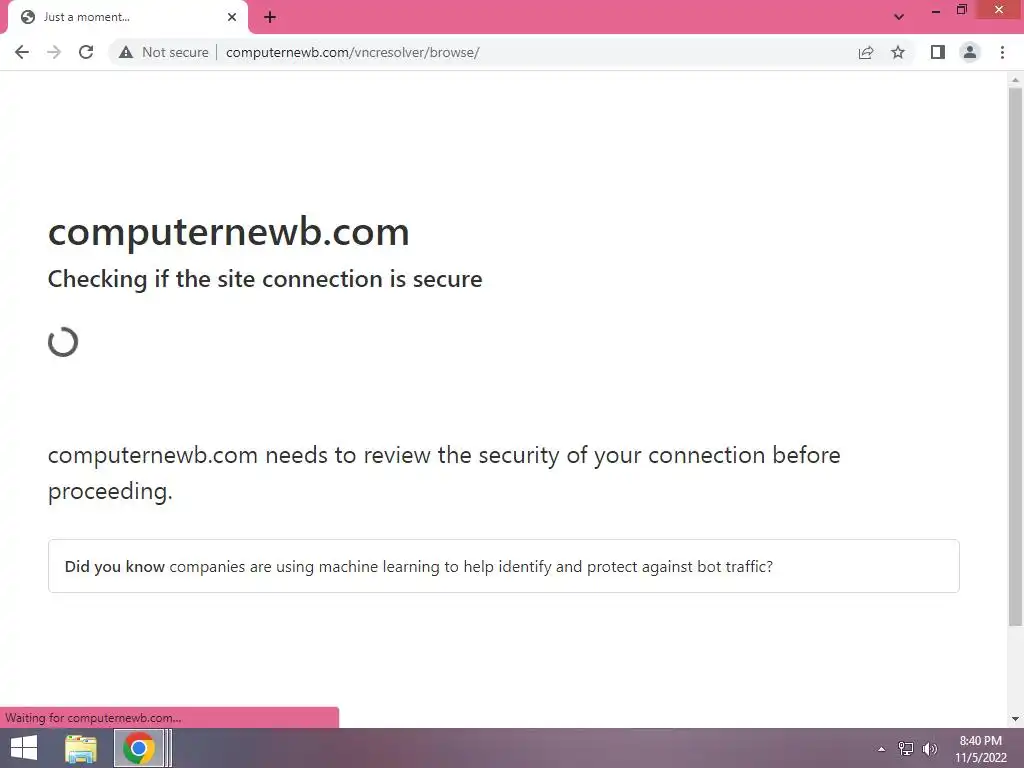1024x768 pixels.
Task: Click the scrollbar up arrow
Action: click(x=1015, y=80)
